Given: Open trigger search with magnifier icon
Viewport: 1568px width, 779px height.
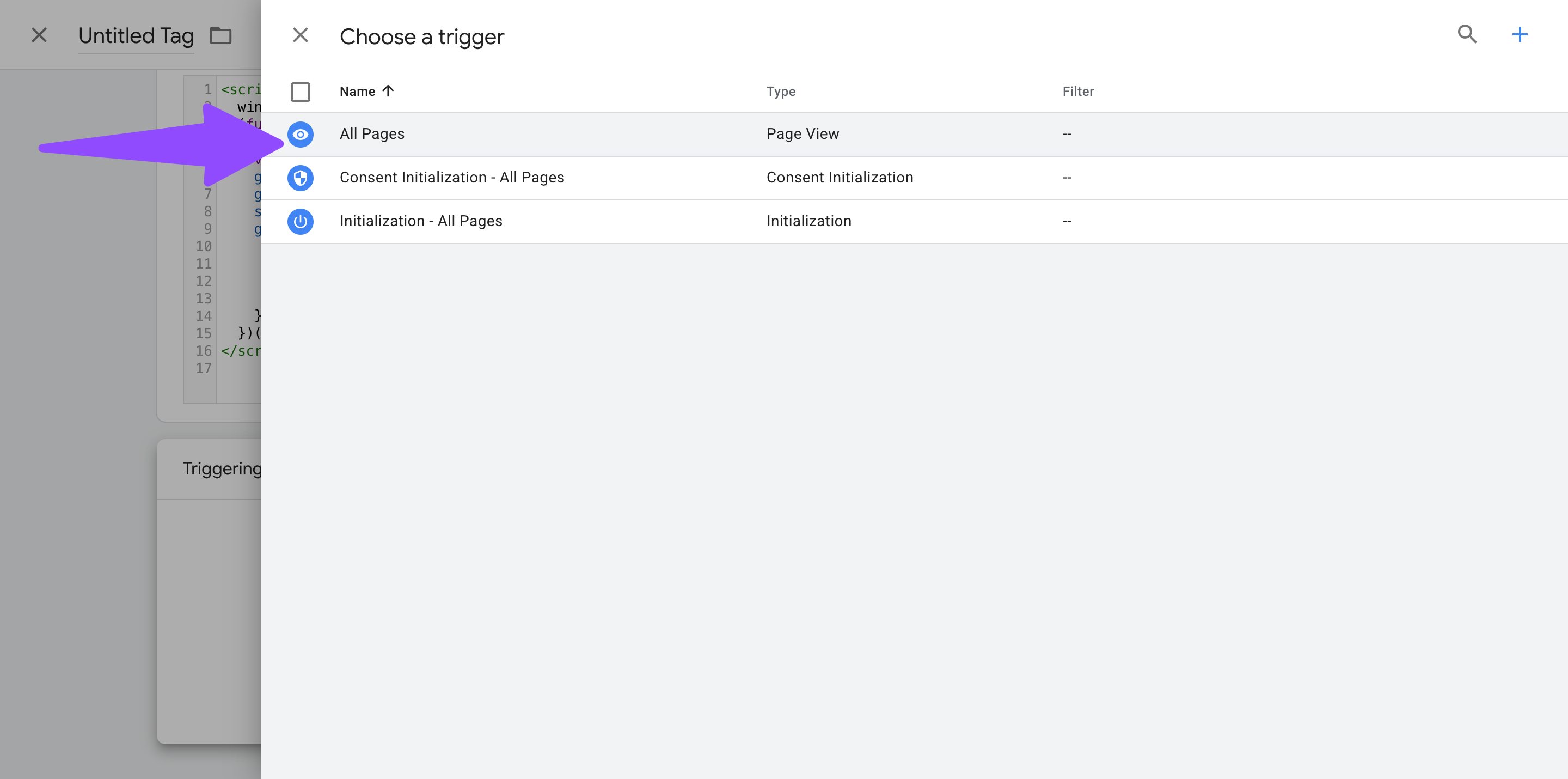Looking at the screenshot, I should [x=1467, y=35].
